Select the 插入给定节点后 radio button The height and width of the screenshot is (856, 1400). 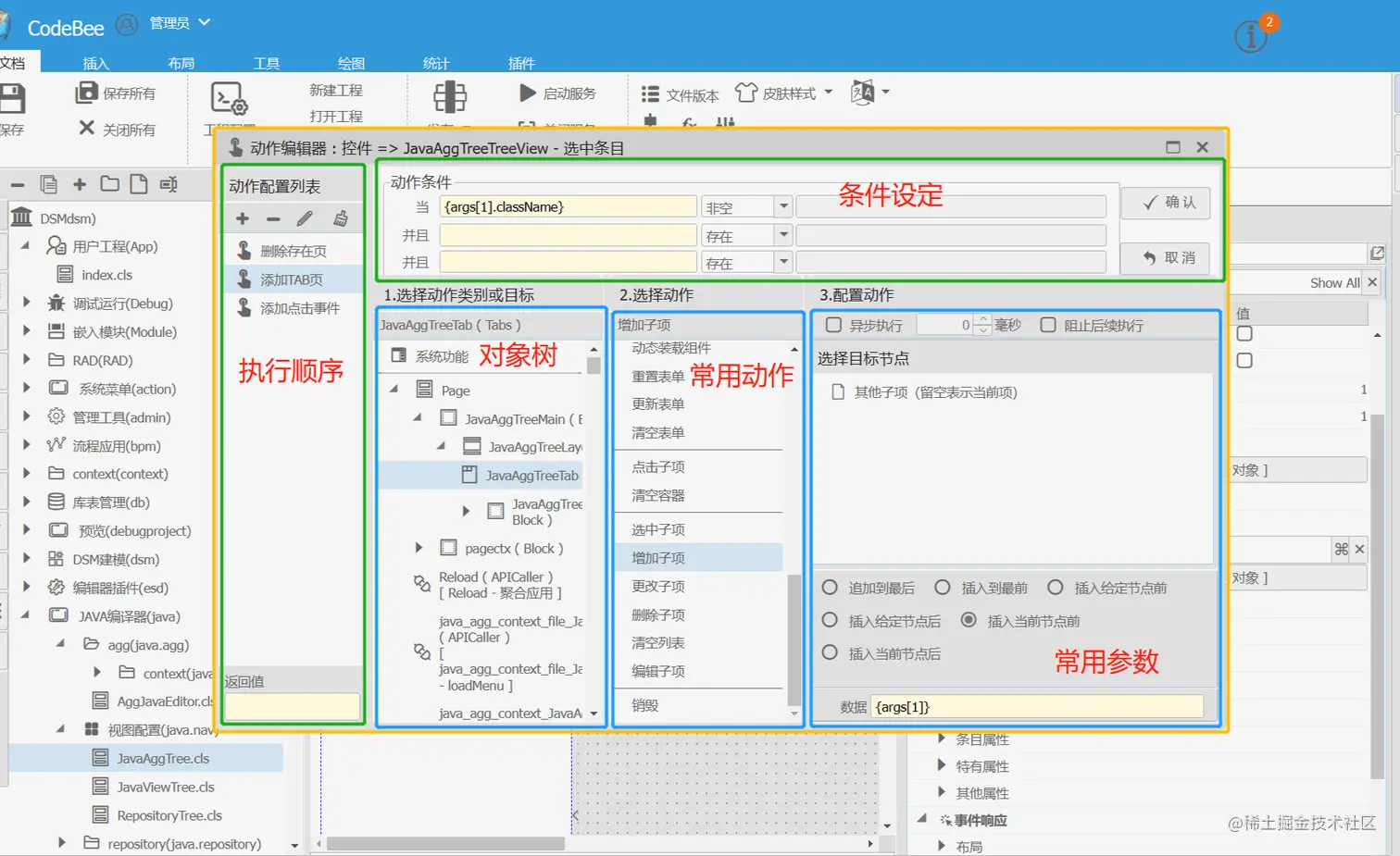[x=830, y=620]
